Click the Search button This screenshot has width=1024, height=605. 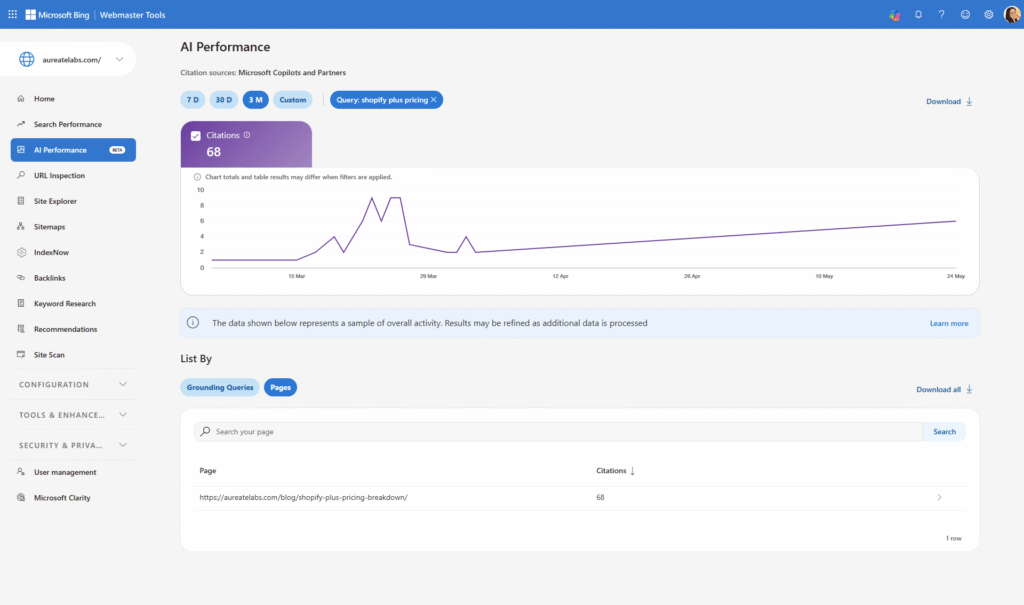coord(944,431)
